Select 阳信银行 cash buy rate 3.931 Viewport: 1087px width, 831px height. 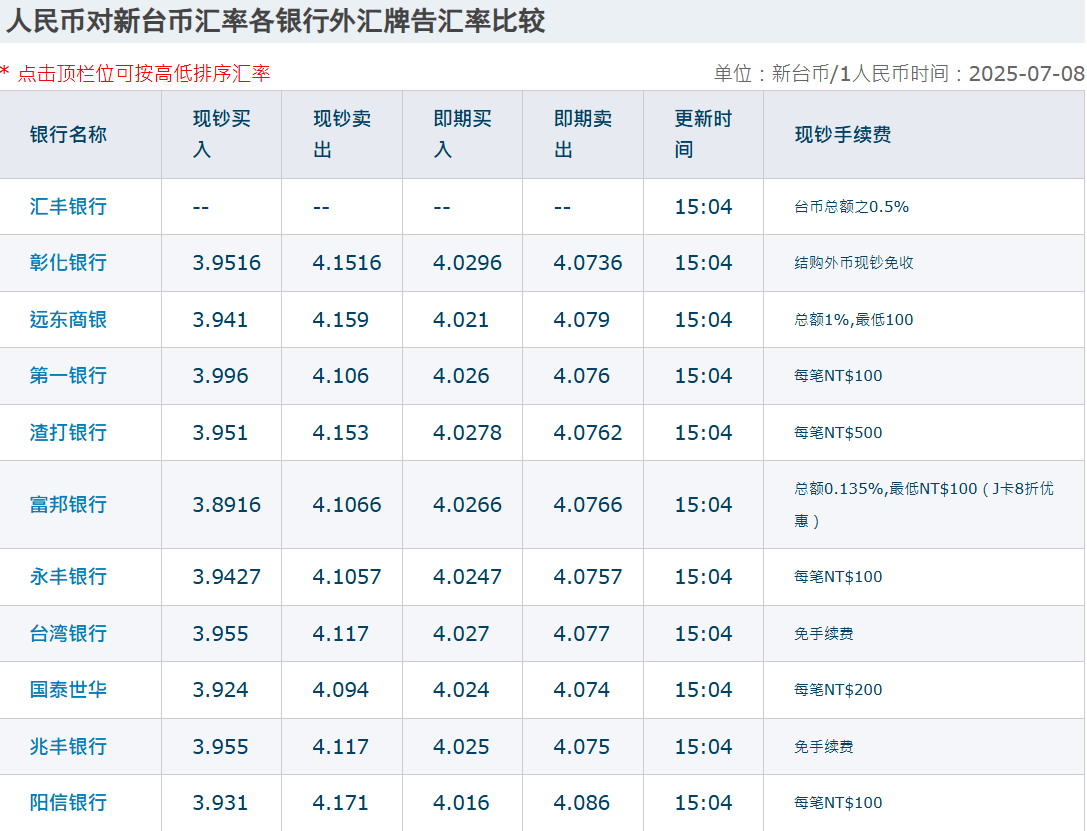pos(220,803)
